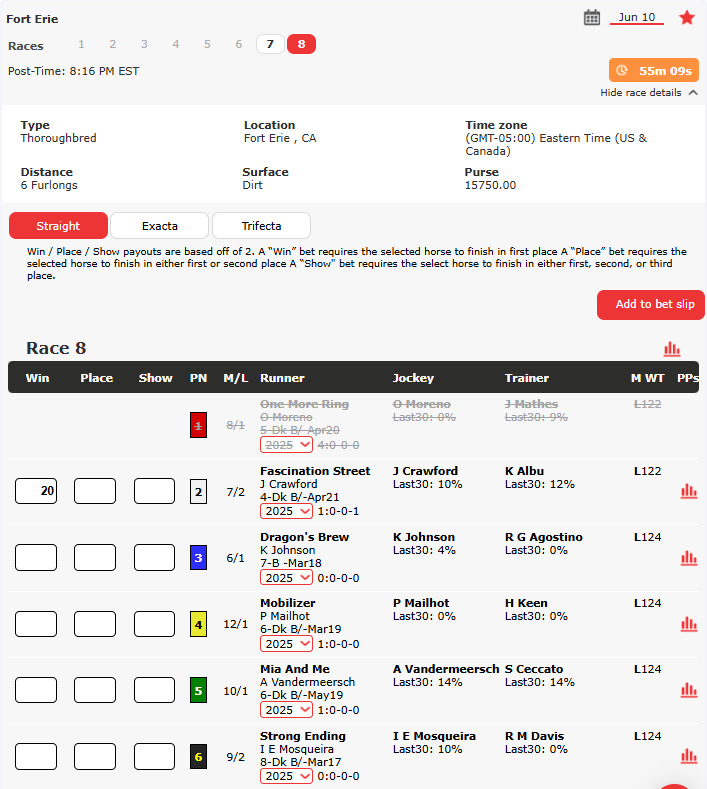The width and height of the screenshot is (707, 789).
Task: Open year dropdown for Dragon's Brew
Action: pyautogui.click(x=286, y=578)
